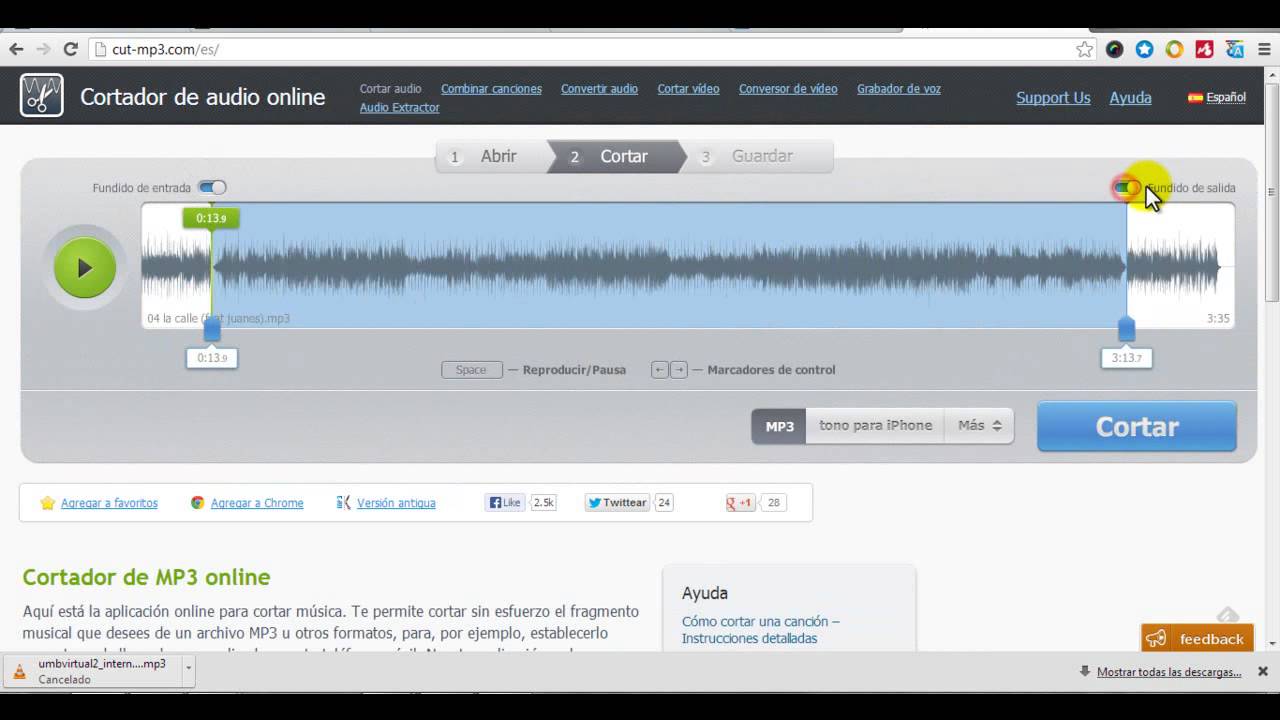Click the page scrollbar up arrow
Viewport: 1280px width, 720px height.
click(1272, 73)
